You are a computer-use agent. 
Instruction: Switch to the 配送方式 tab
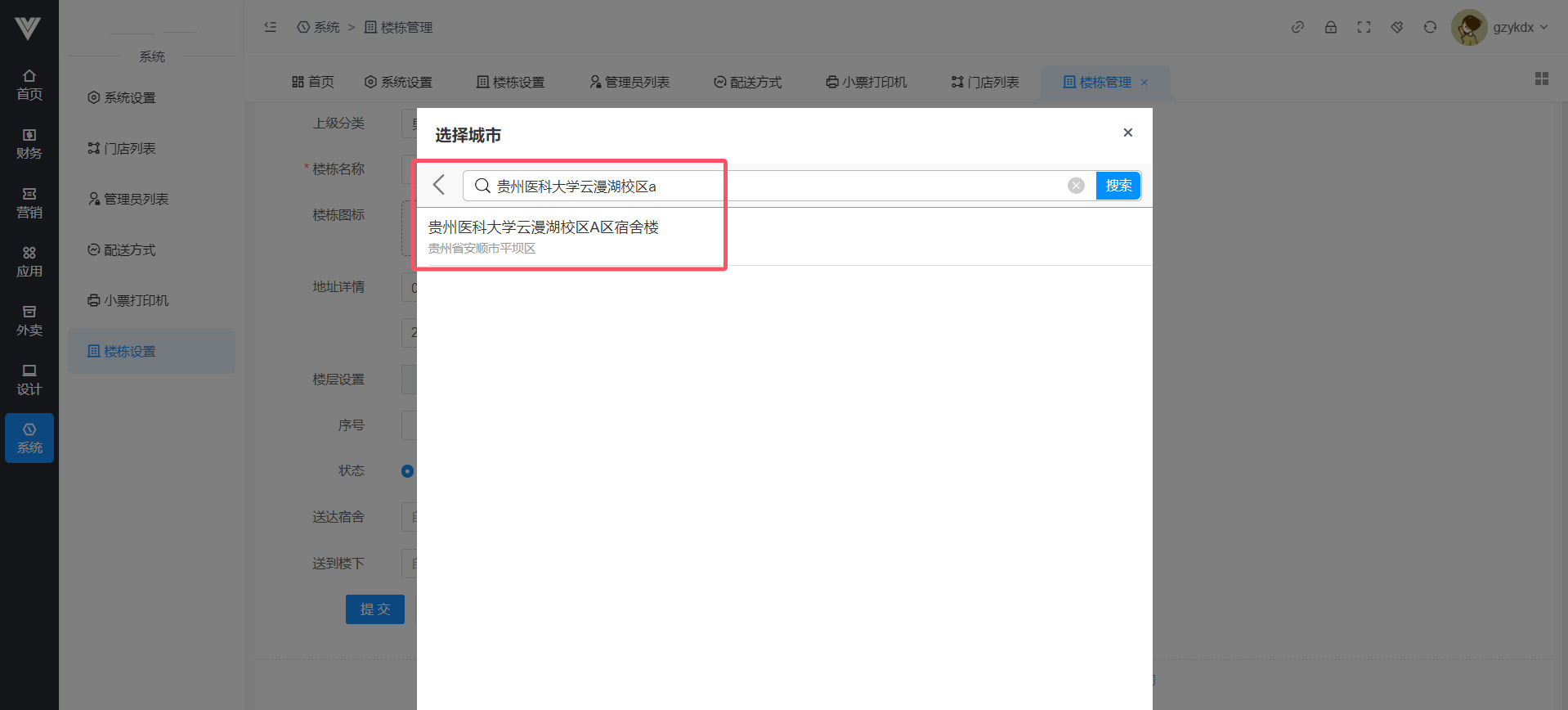tap(747, 82)
